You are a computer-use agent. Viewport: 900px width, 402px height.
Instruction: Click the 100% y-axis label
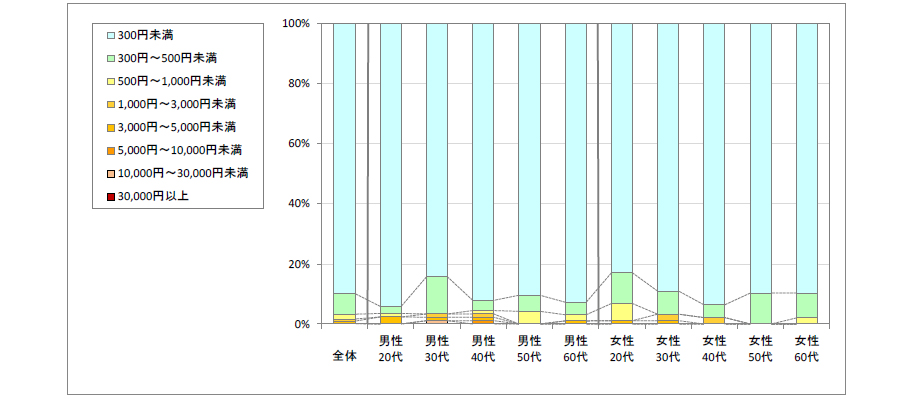coord(296,23)
